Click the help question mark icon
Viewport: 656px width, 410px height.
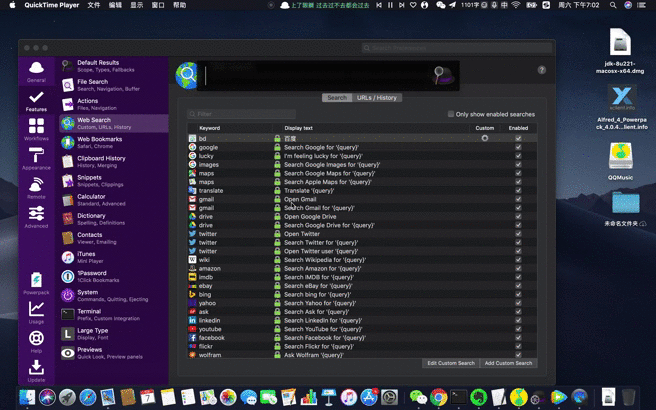pos(541,70)
